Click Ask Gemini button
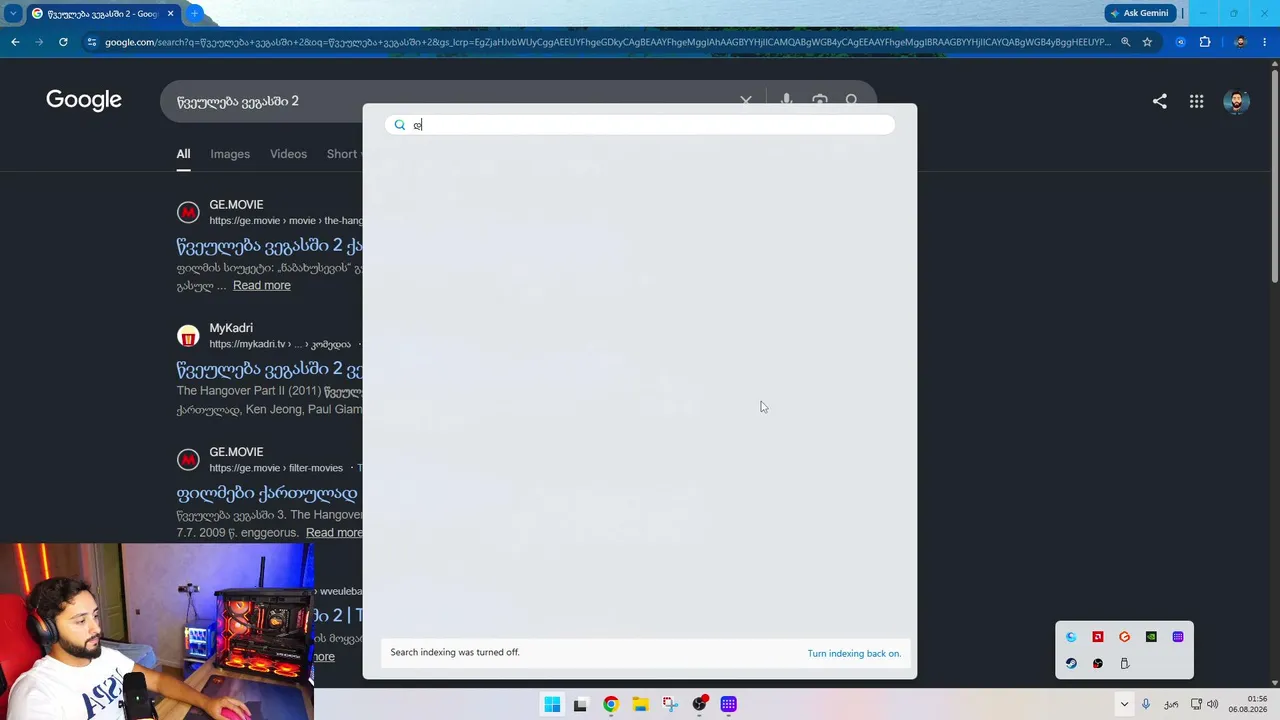Image resolution: width=1280 pixels, height=720 pixels. pos(1139,13)
